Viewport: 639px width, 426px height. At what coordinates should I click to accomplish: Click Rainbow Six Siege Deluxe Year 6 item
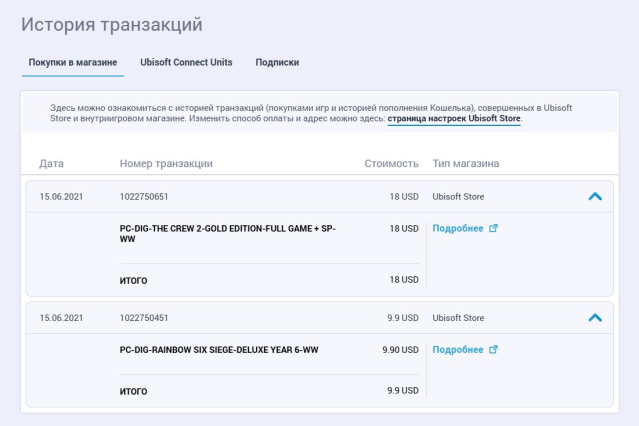coord(219,350)
